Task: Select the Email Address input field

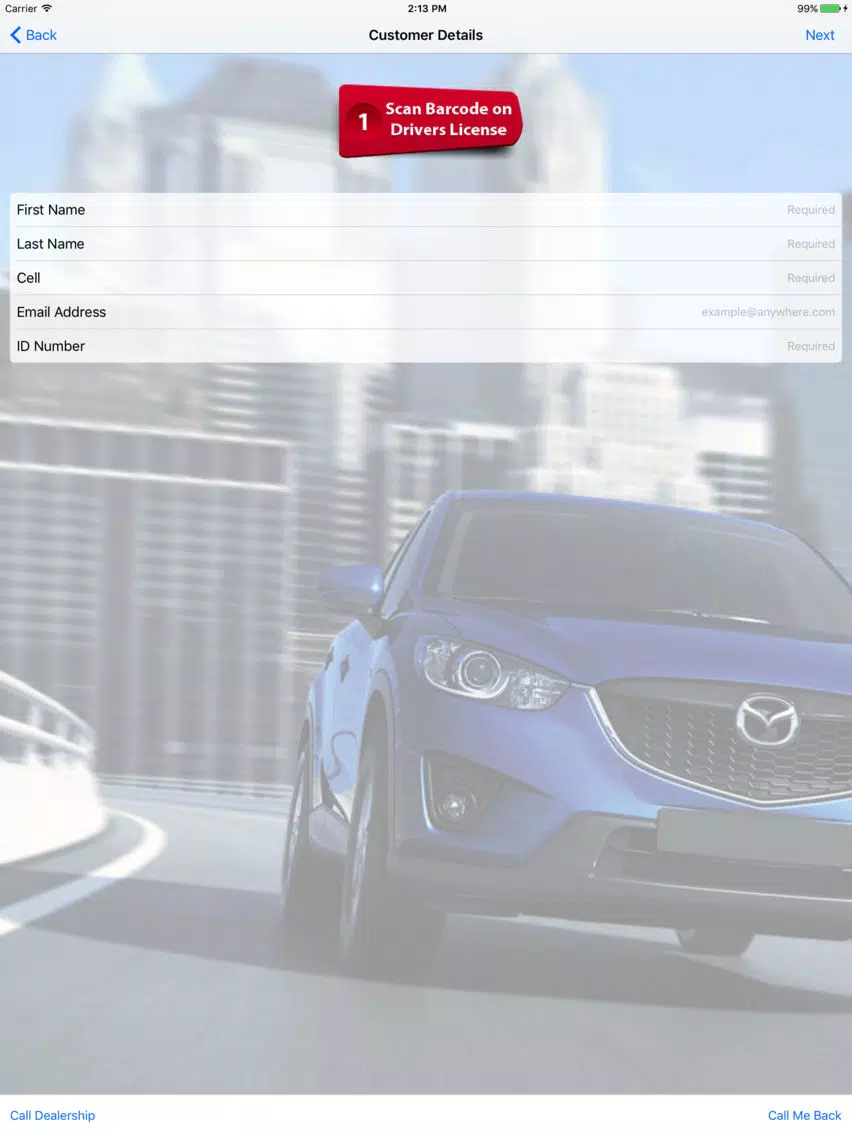Action: (x=426, y=312)
